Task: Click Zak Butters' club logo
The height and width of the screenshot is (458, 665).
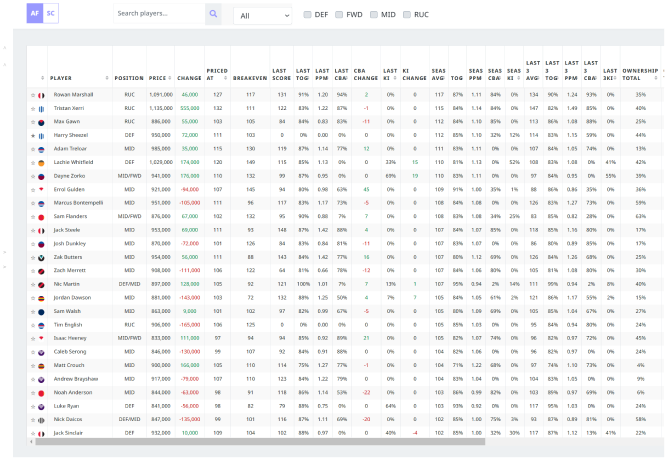Action: pos(41,256)
